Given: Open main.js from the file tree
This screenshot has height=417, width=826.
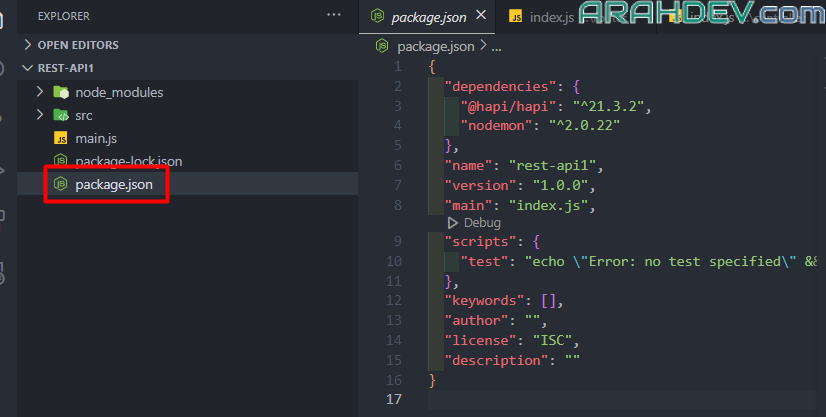Looking at the screenshot, I should tap(97, 138).
